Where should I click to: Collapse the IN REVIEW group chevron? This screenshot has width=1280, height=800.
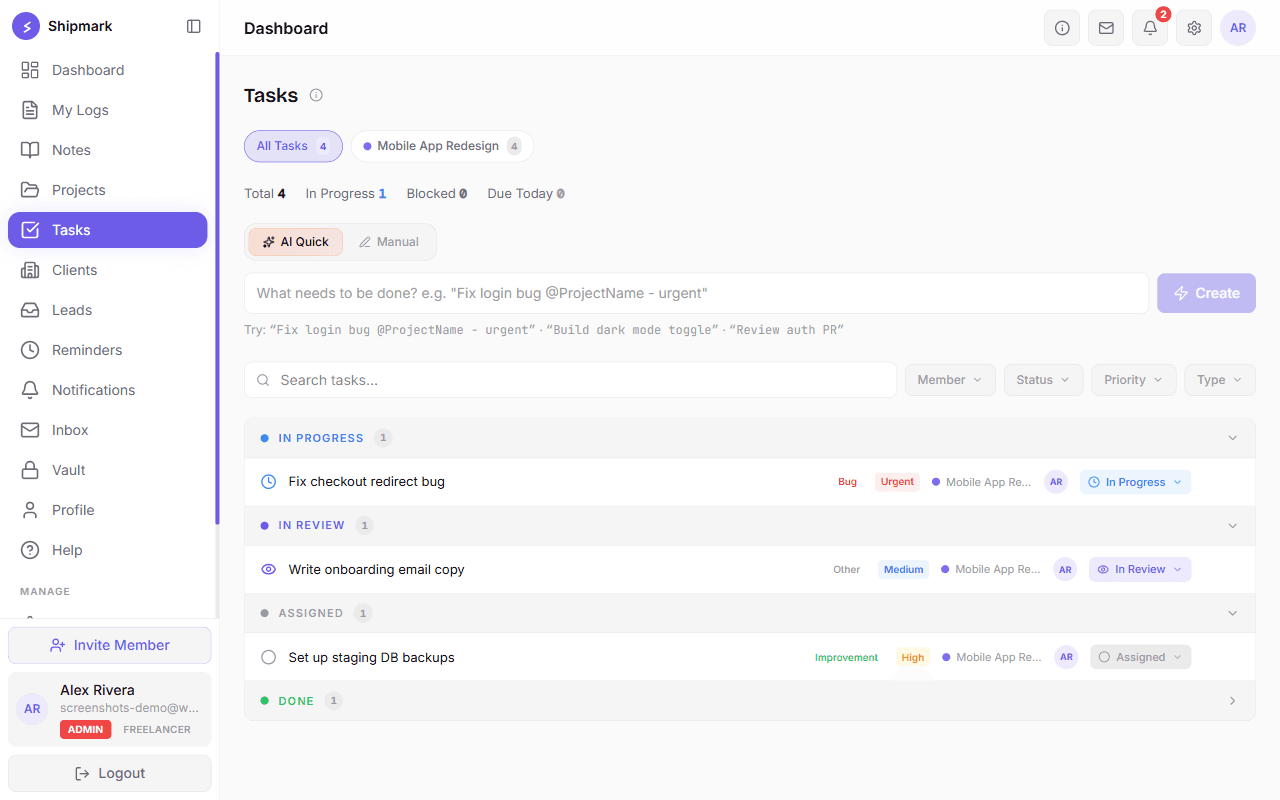click(x=1233, y=525)
